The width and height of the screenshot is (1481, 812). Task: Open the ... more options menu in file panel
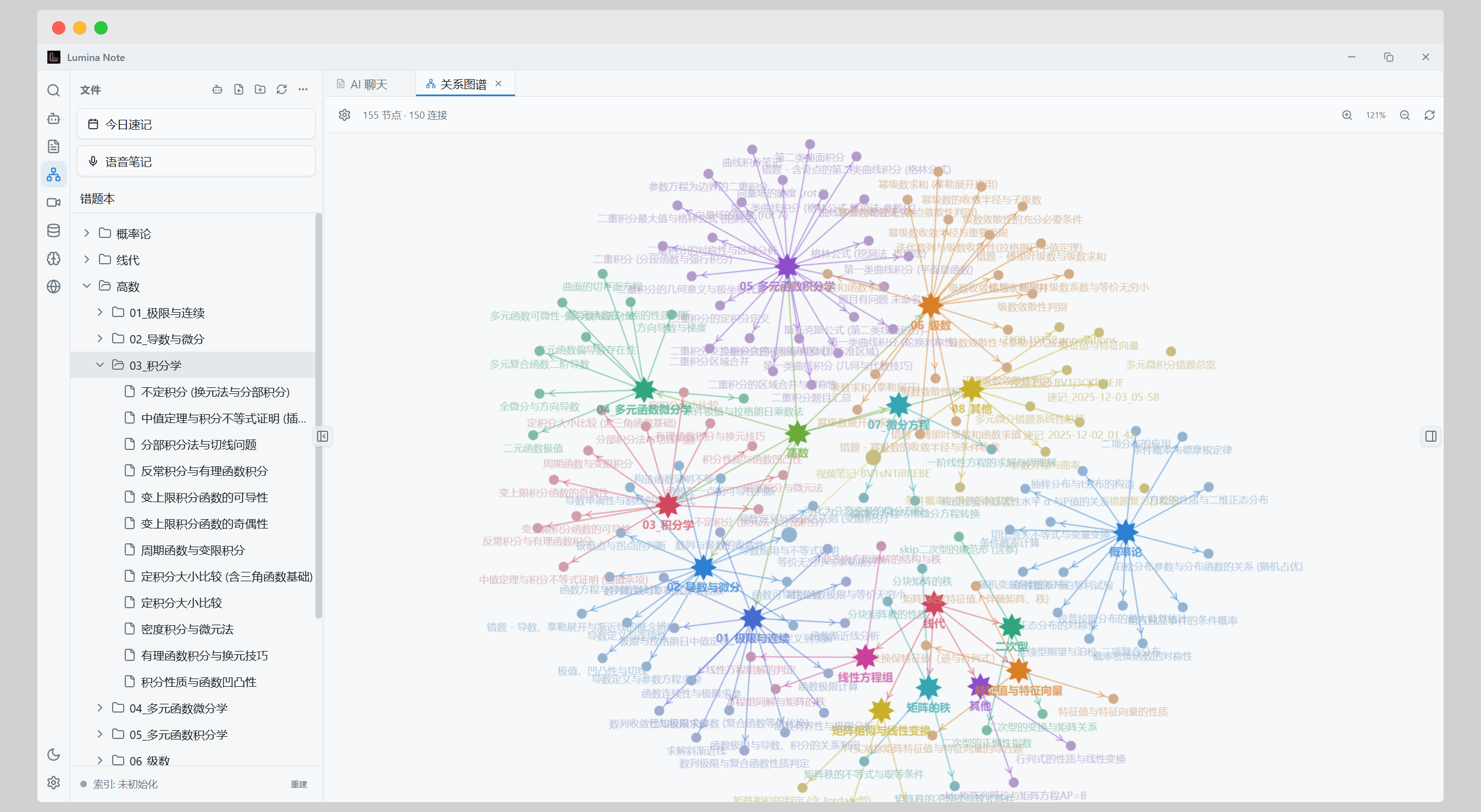303,89
